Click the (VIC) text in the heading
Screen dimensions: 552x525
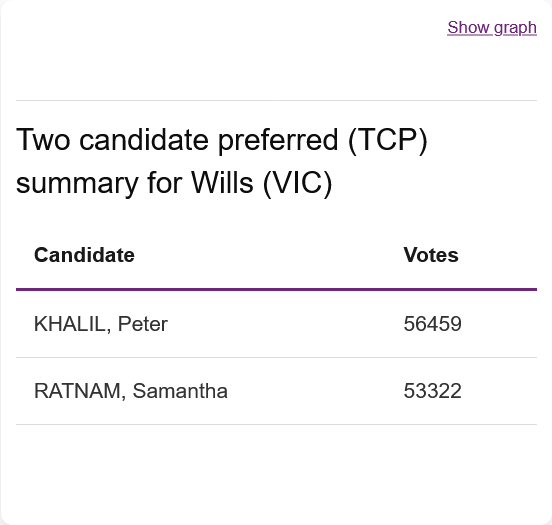pos(297,183)
